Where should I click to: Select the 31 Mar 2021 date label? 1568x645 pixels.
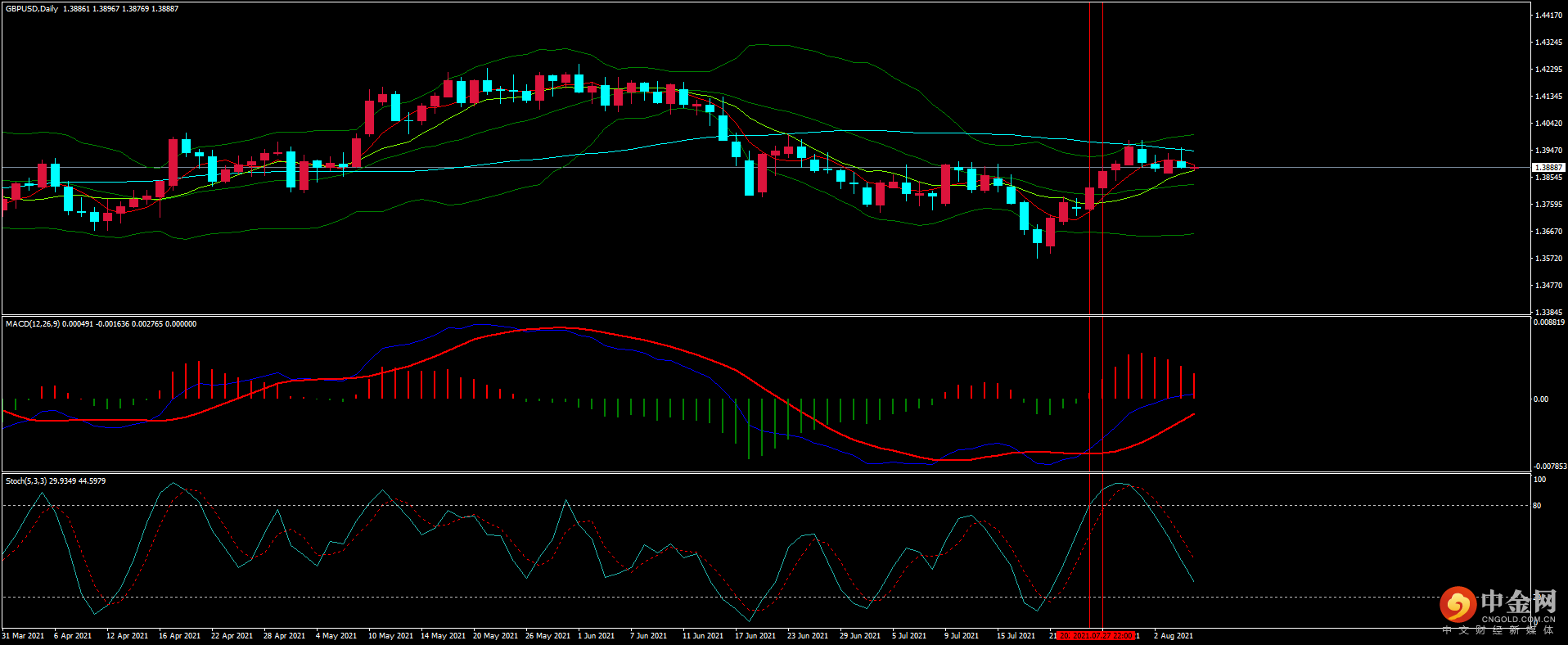(x=23, y=636)
